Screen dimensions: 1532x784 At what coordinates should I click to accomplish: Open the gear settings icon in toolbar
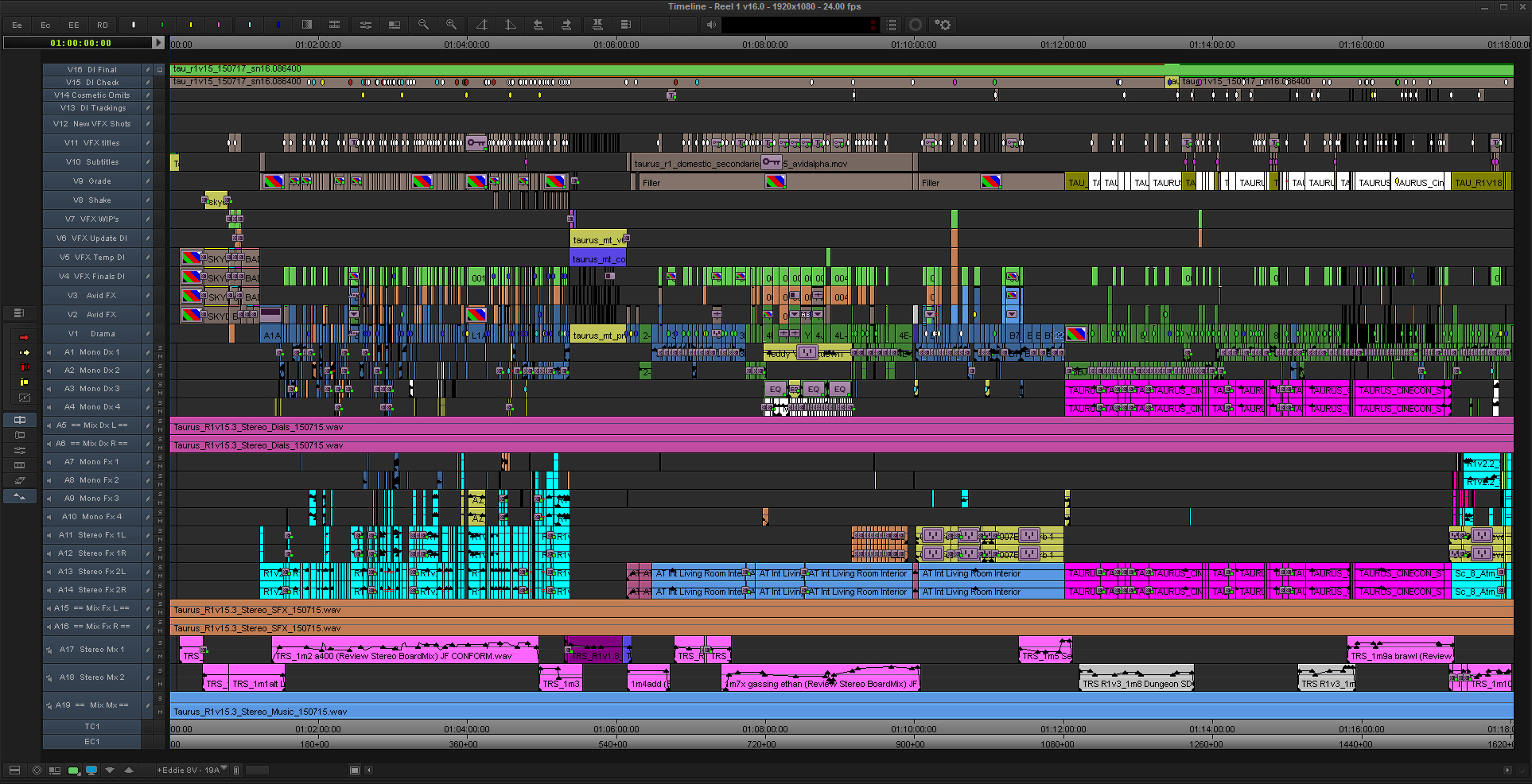[943, 25]
